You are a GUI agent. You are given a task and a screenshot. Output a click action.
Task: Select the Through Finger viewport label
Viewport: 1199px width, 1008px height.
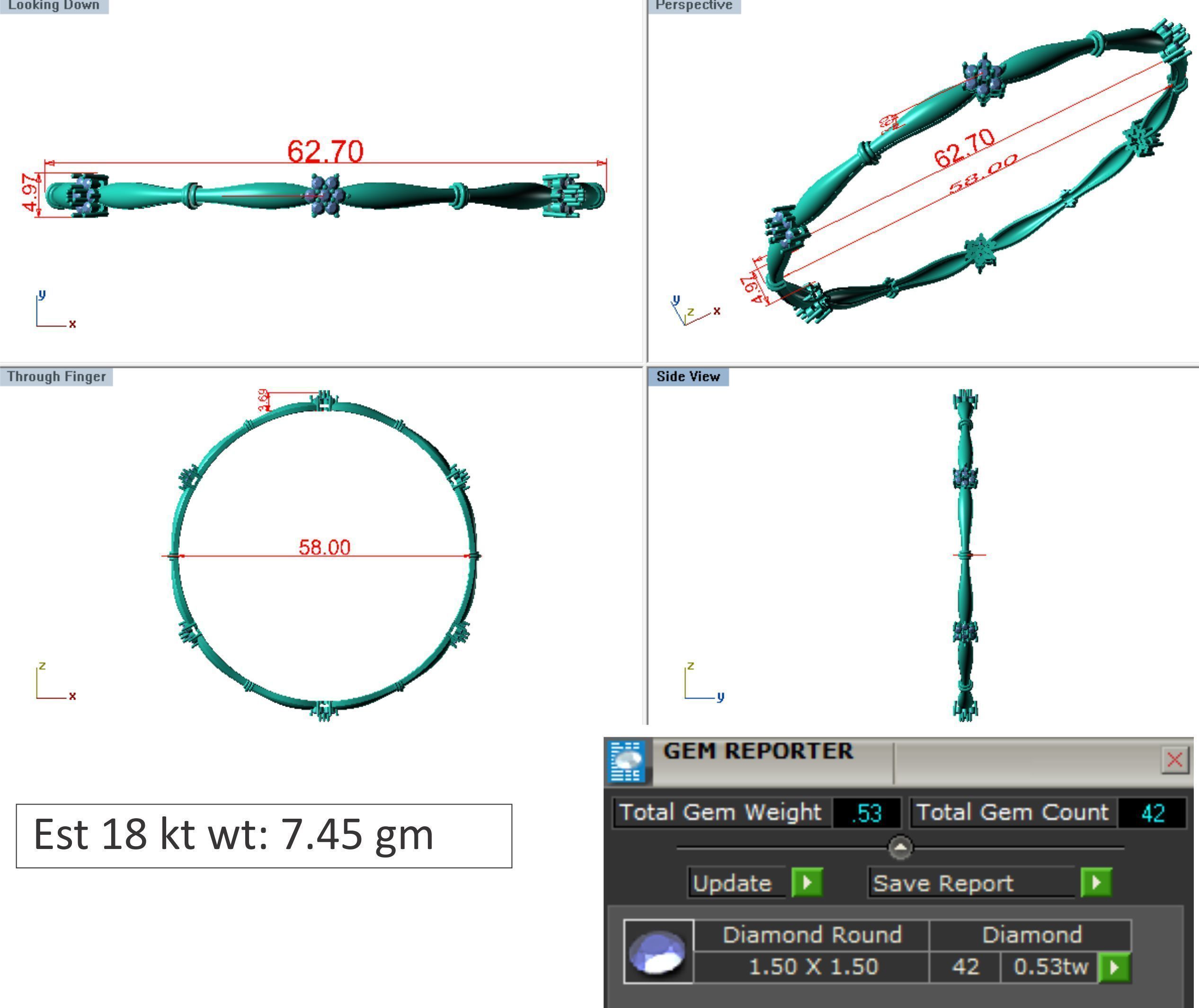point(57,377)
